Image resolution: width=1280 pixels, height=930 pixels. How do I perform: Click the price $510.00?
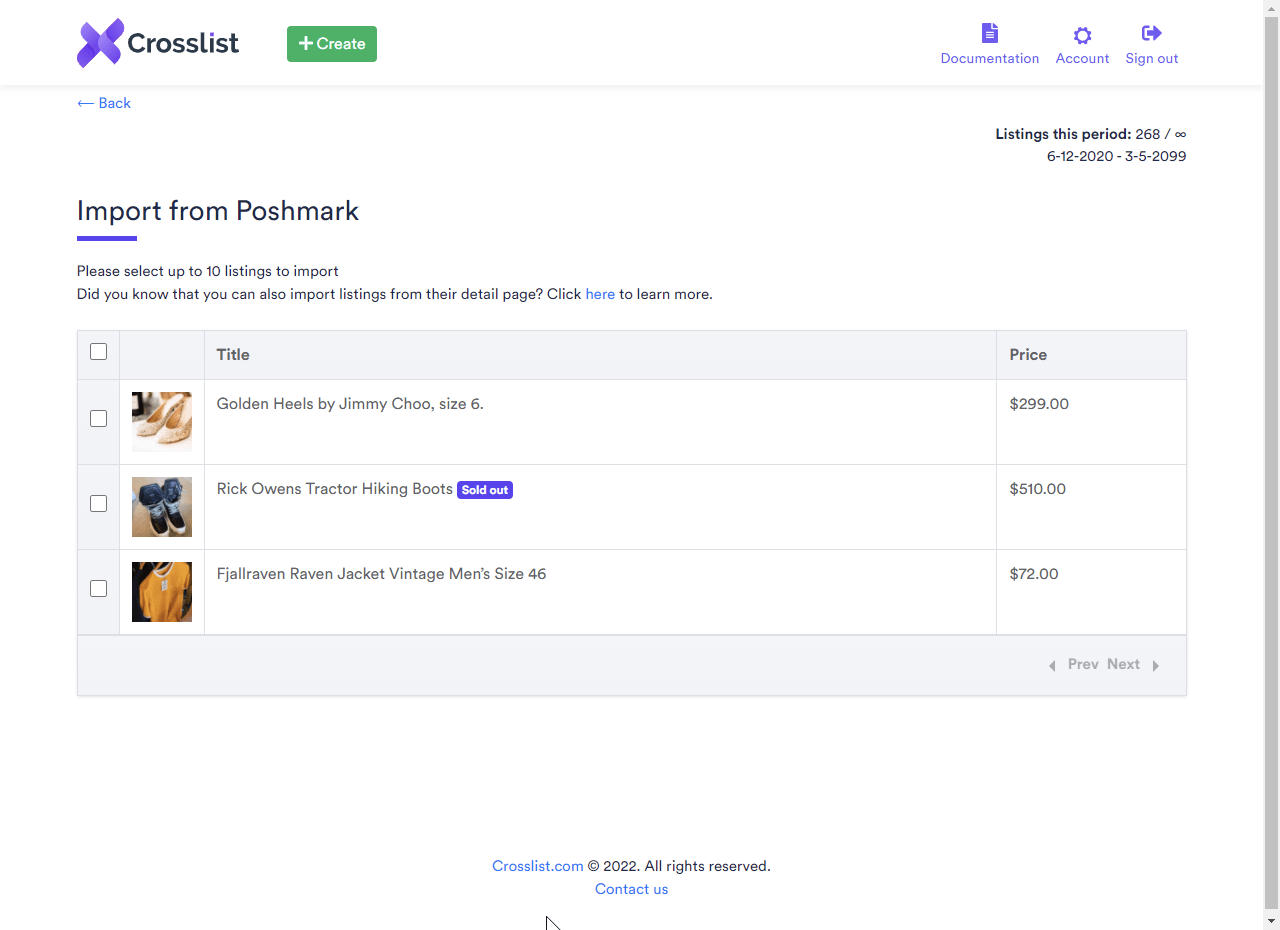[1038, 489]
